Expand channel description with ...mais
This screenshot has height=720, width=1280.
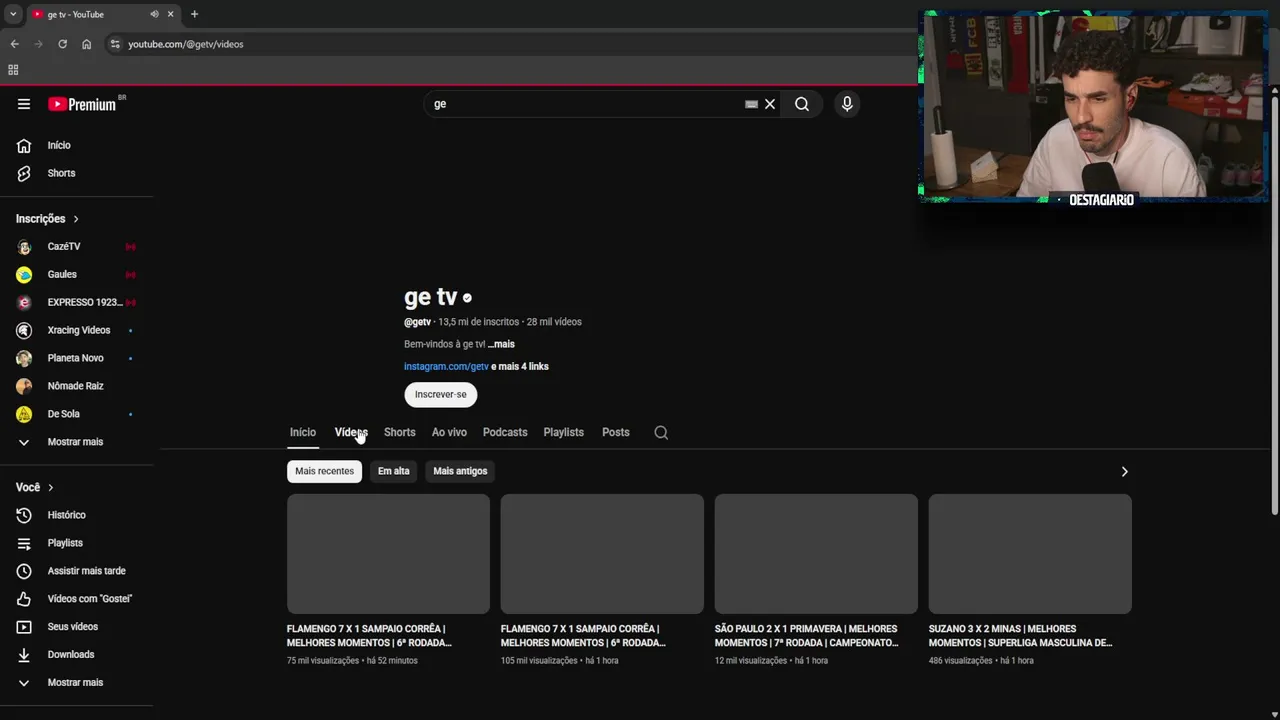click(x=501, y=344)
